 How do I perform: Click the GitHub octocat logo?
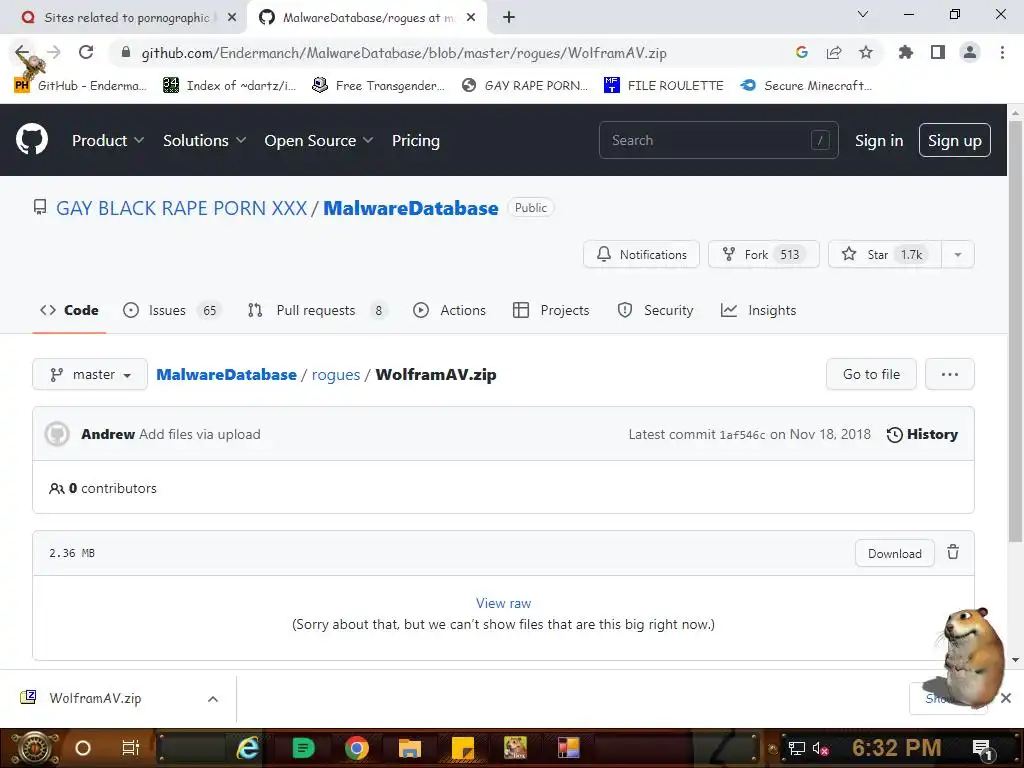[x=32, y=139]
